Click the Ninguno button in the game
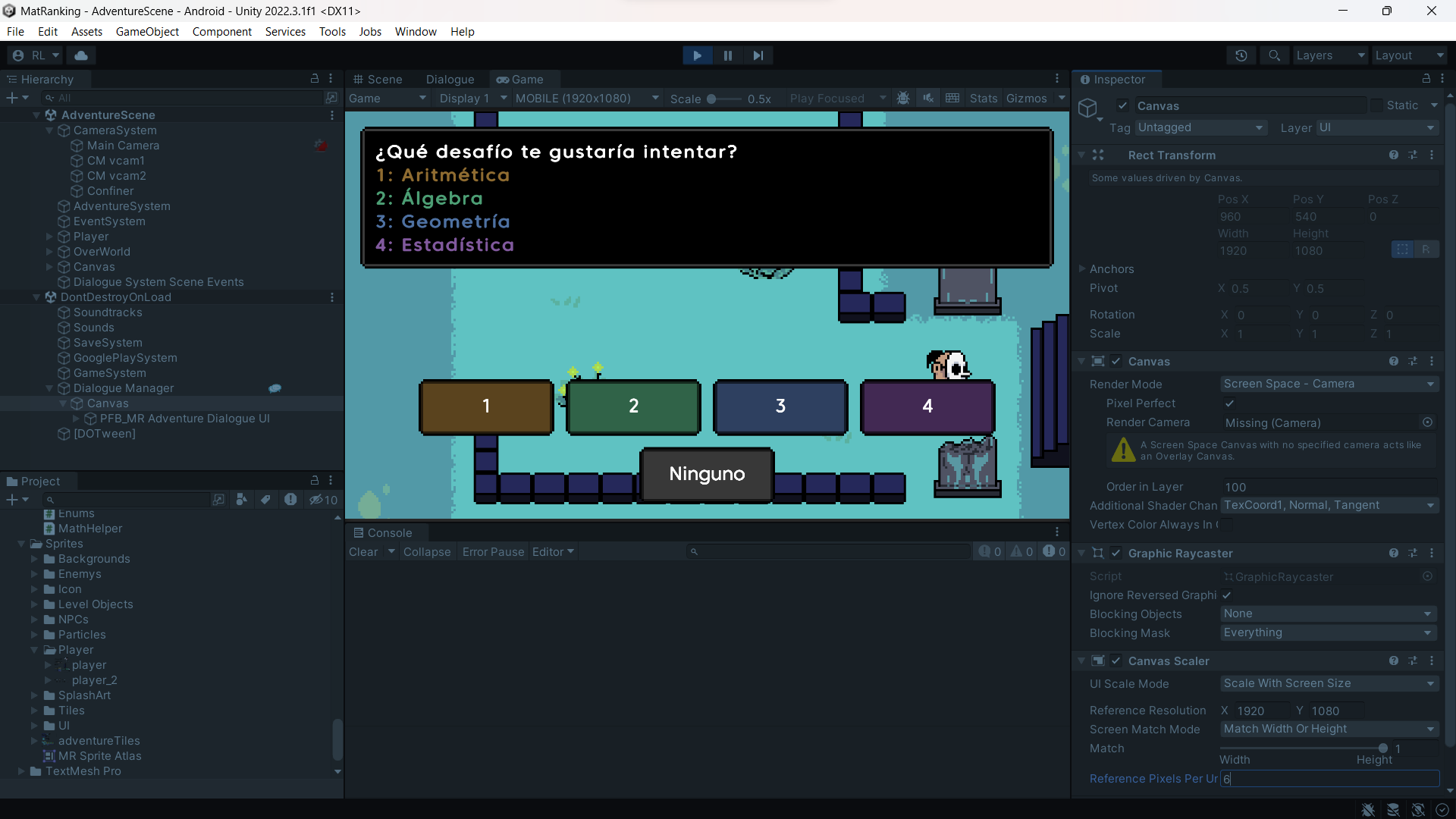The width and height of the screenshot is (1456, 819). point(707,474)
